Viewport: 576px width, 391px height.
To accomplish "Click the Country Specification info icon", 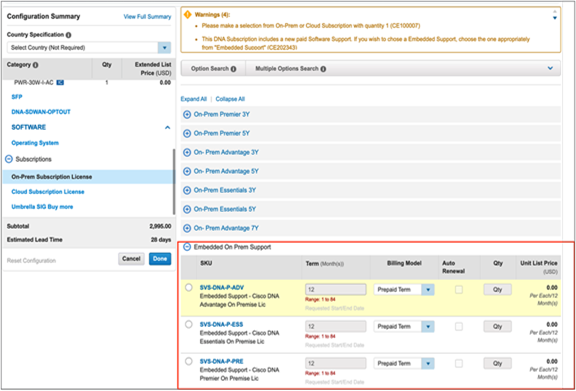I will 68,35.
